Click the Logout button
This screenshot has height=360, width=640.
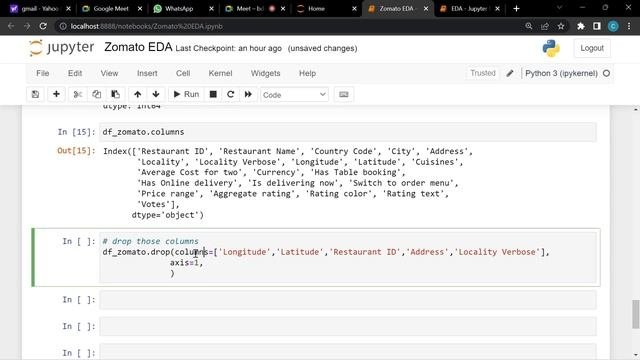(x=592, y=48)
